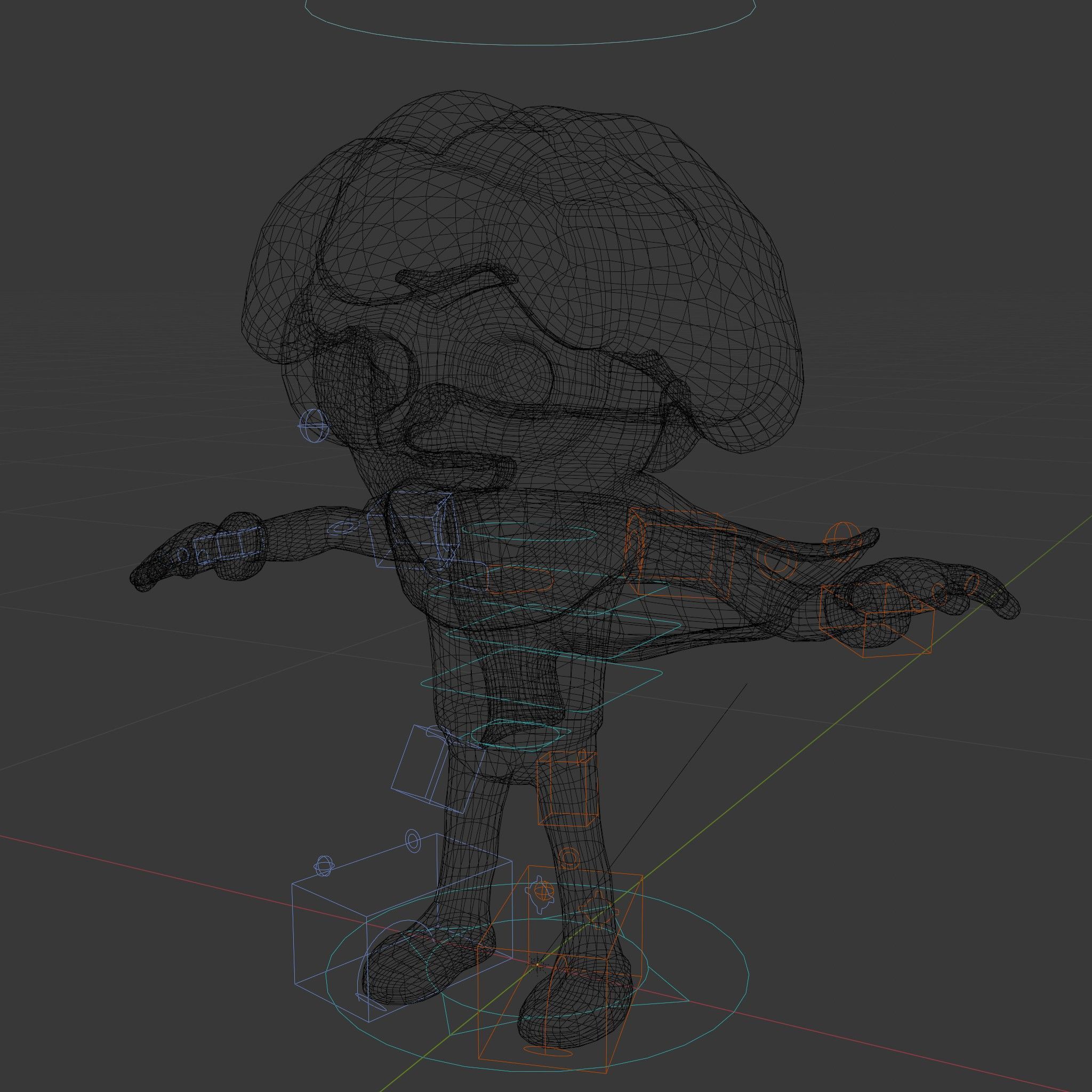Pick the orange thigh box control
The image size is (1092, 1092).
click(567, 789)
